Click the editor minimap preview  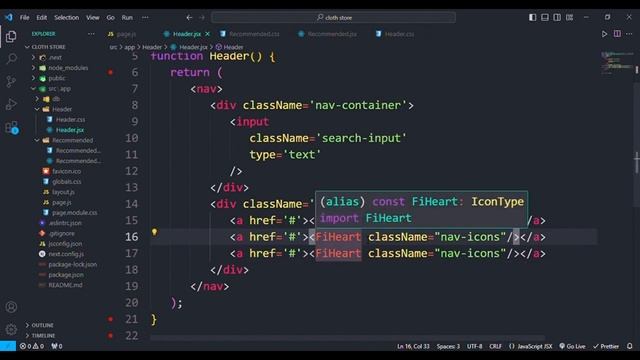617,62
